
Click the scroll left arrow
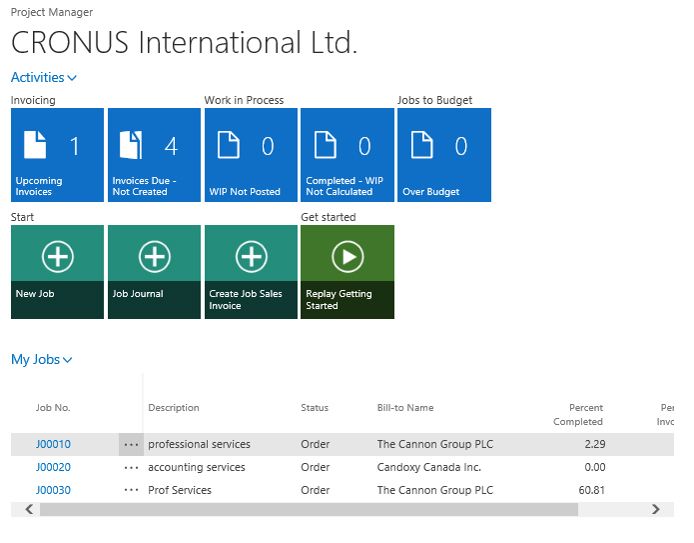29,509
